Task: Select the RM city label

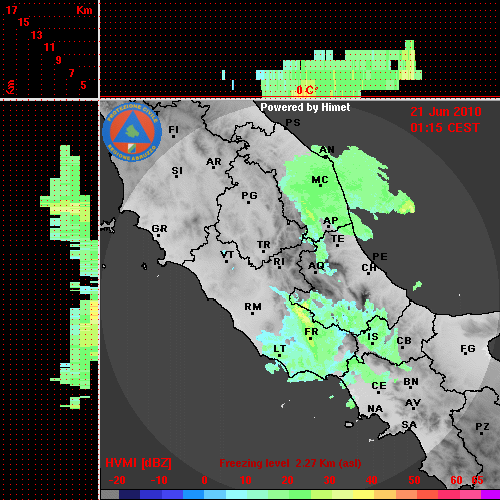Action: coord(253,307)
